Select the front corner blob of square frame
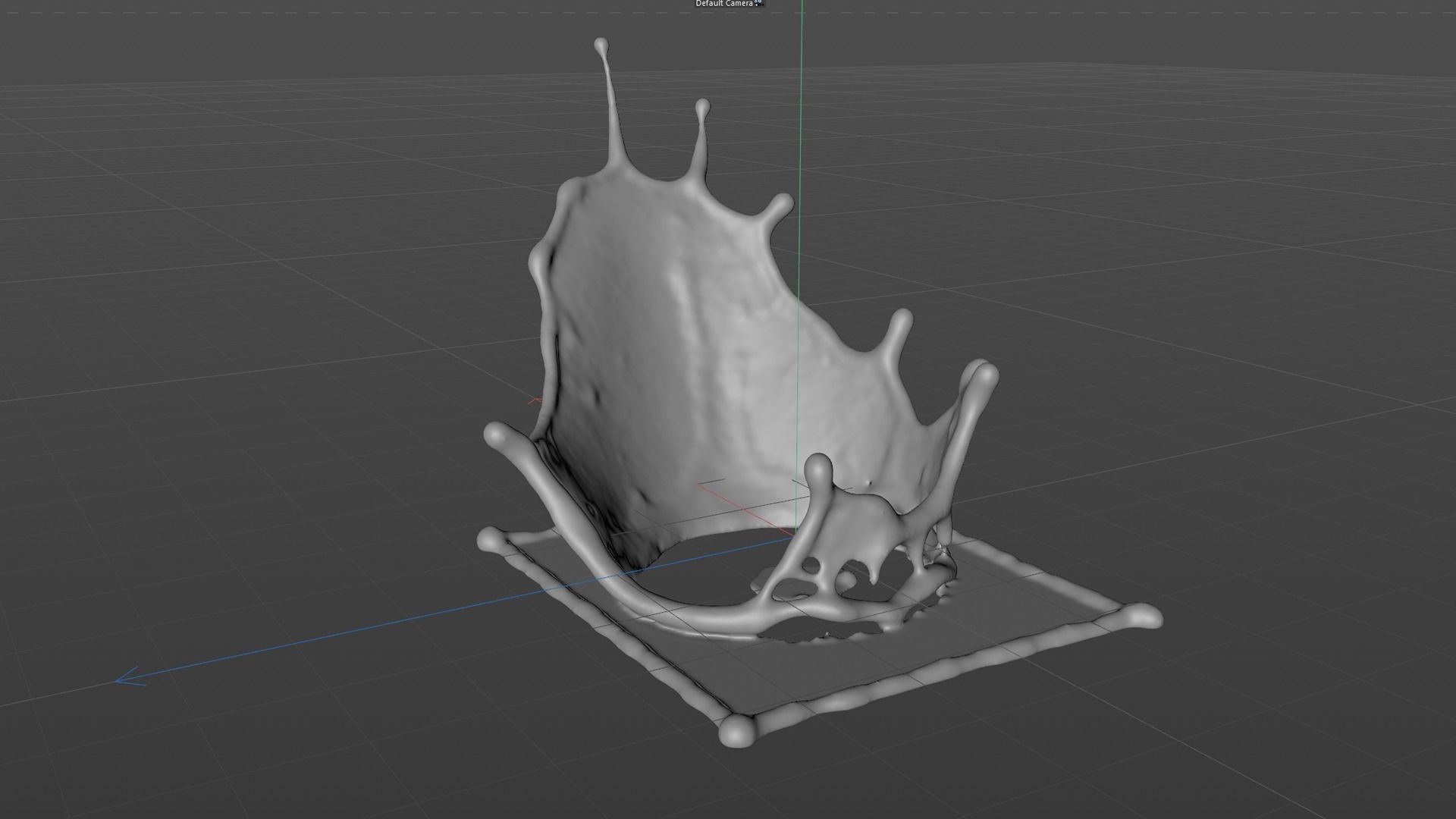Image resolution: width=1456 pixels, height=819 pixels. 736,731
